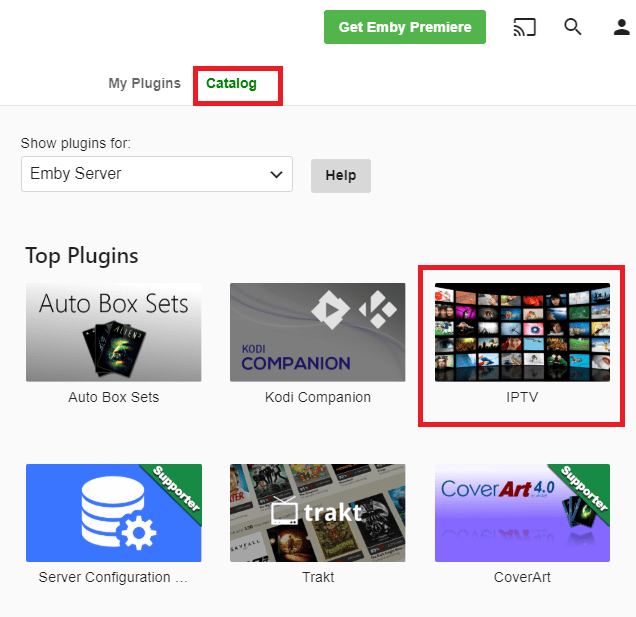This screenshot has width=636, height=617.
Task: Open the search magnifier icon
Action: click(573, 27)
